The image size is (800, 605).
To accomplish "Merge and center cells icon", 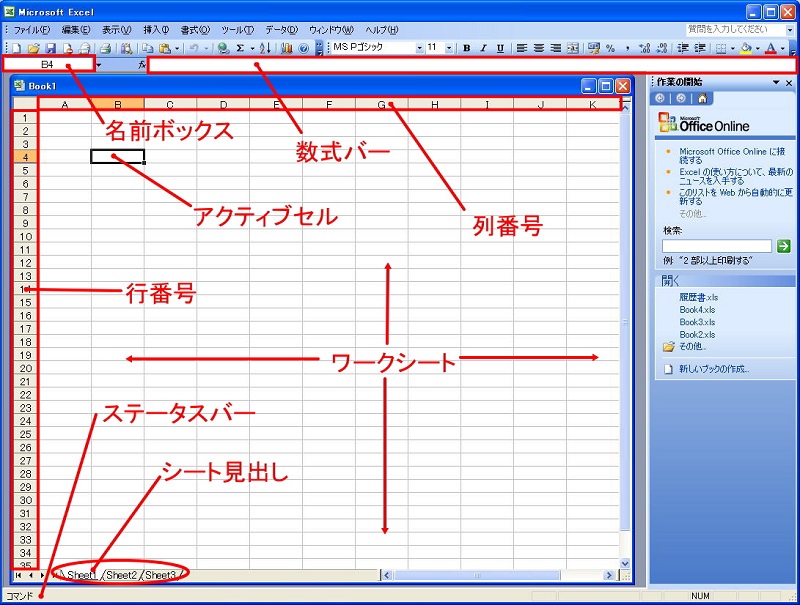I will click(x=573, y=48).
